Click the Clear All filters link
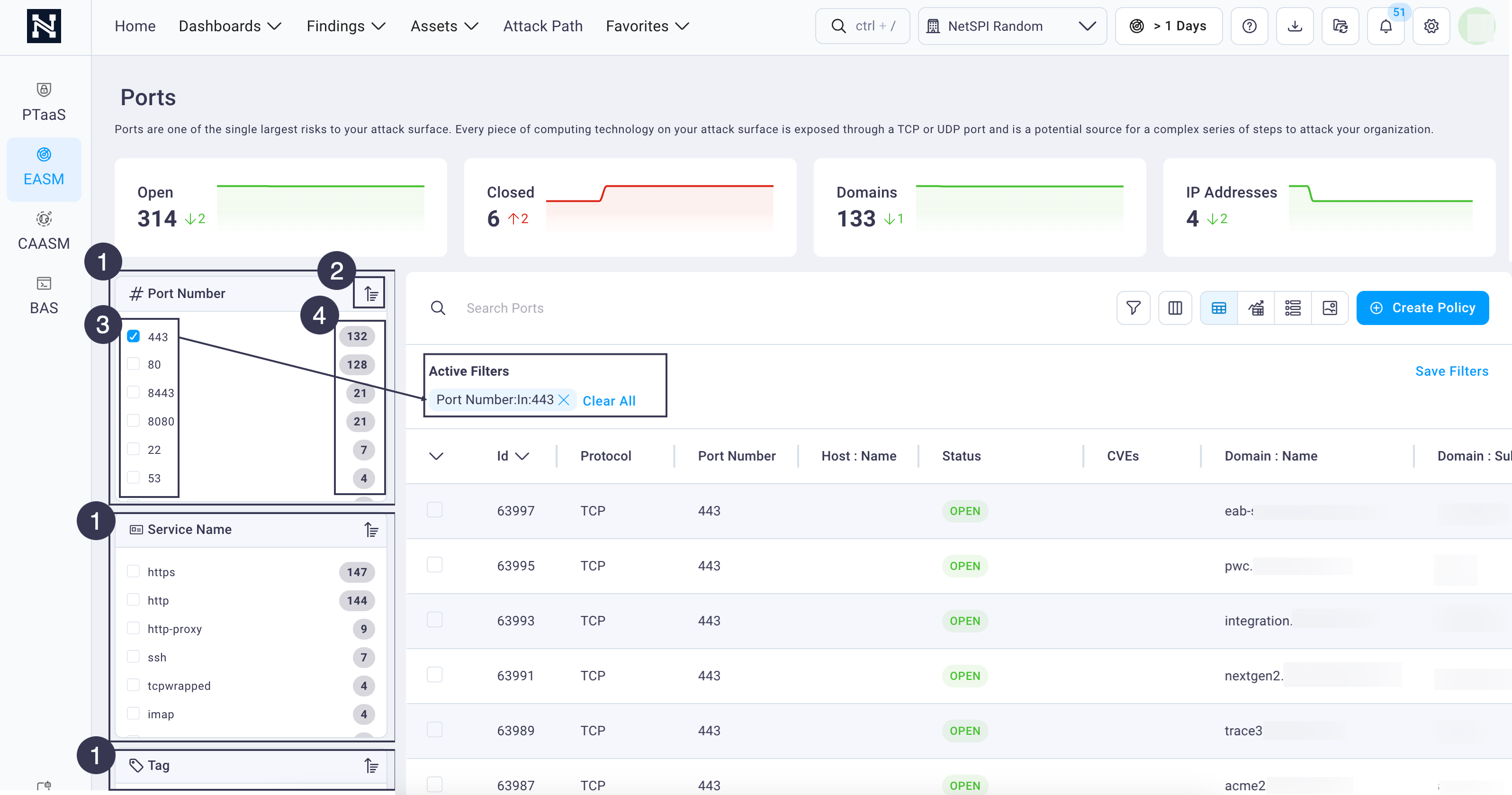1512x795 pixels. tap(609, 401)
